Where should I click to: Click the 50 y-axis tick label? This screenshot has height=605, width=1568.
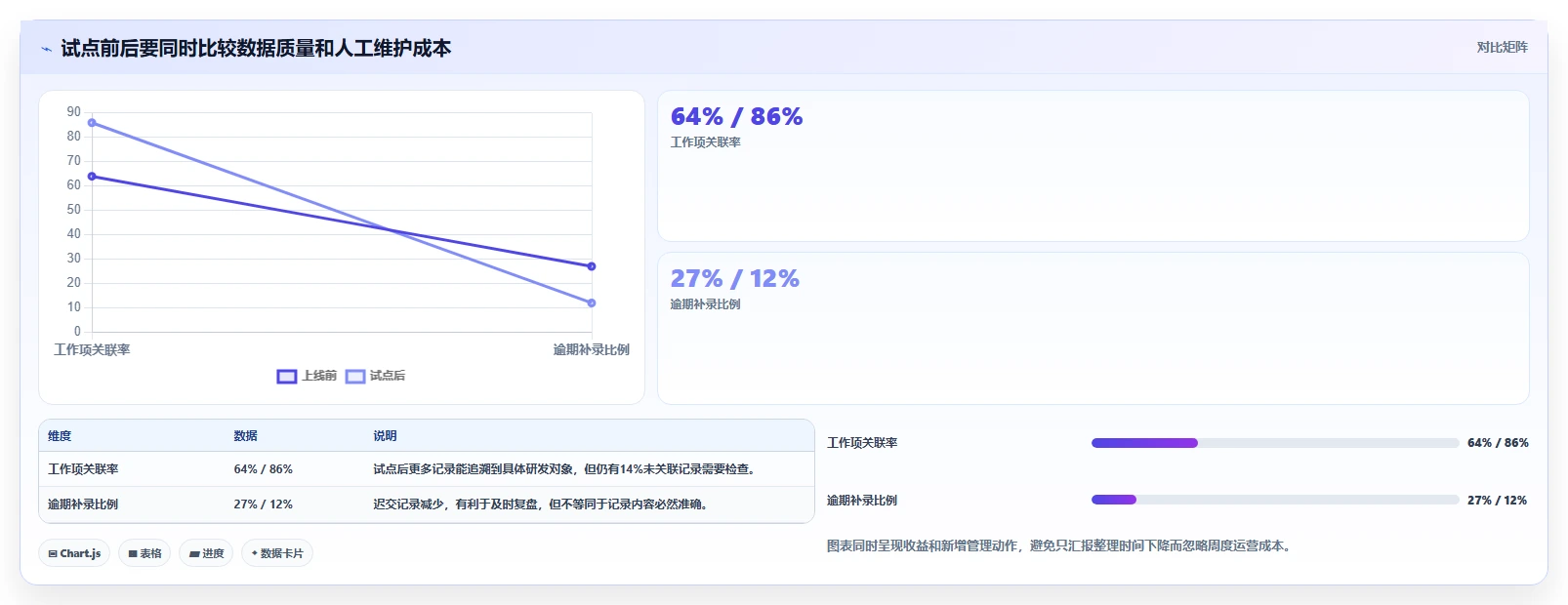pyautogui.click(x=74, y=210)
